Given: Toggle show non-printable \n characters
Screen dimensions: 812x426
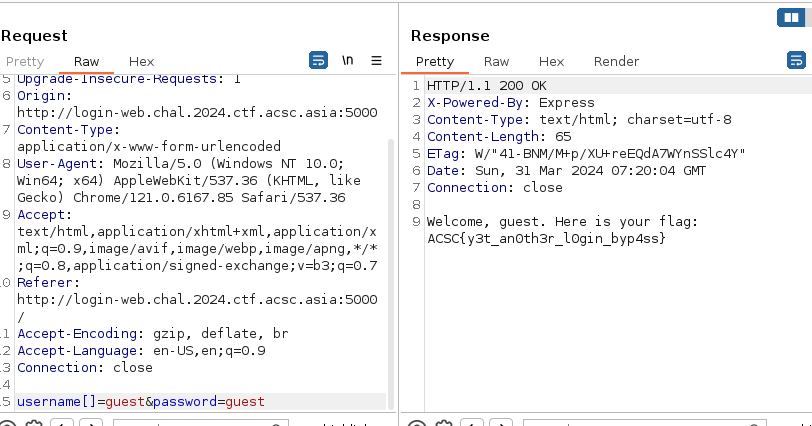Looking at the screenshot, I should pos(347,61).
